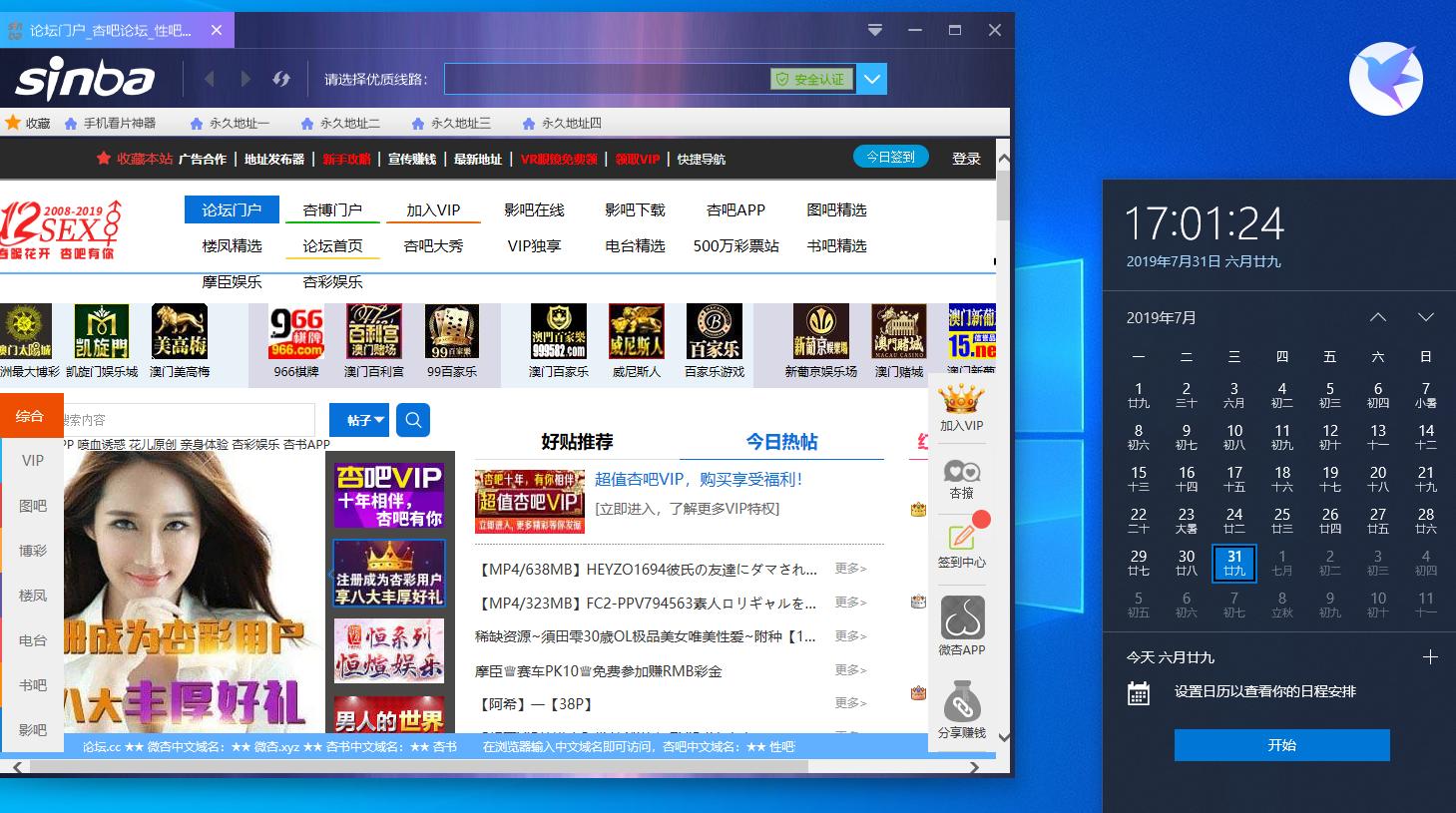The image size is (1456, 813).
Task: Open the 电台精选 navigation item
Action: (635, 245)
